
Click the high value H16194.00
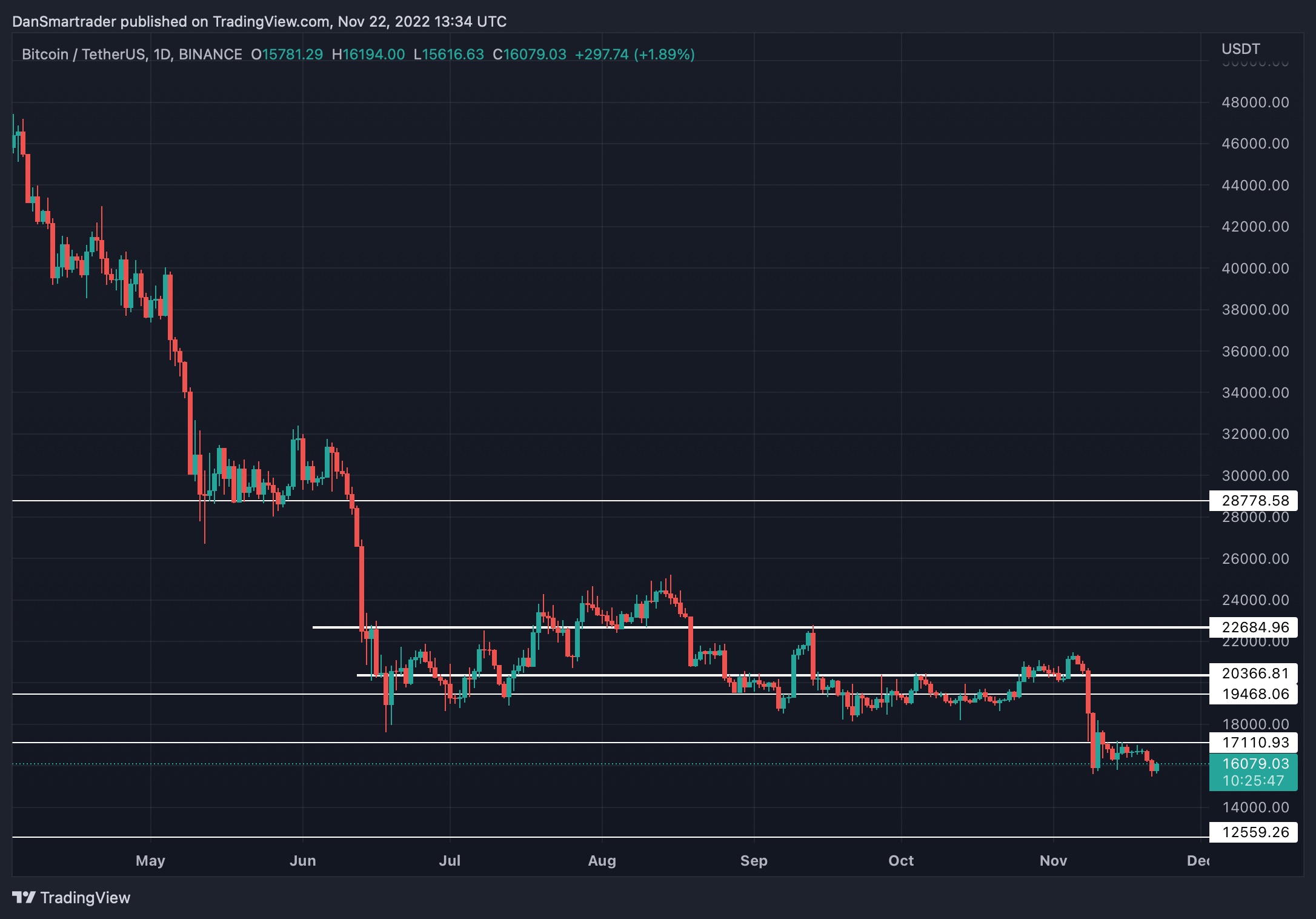pos(368,54)
